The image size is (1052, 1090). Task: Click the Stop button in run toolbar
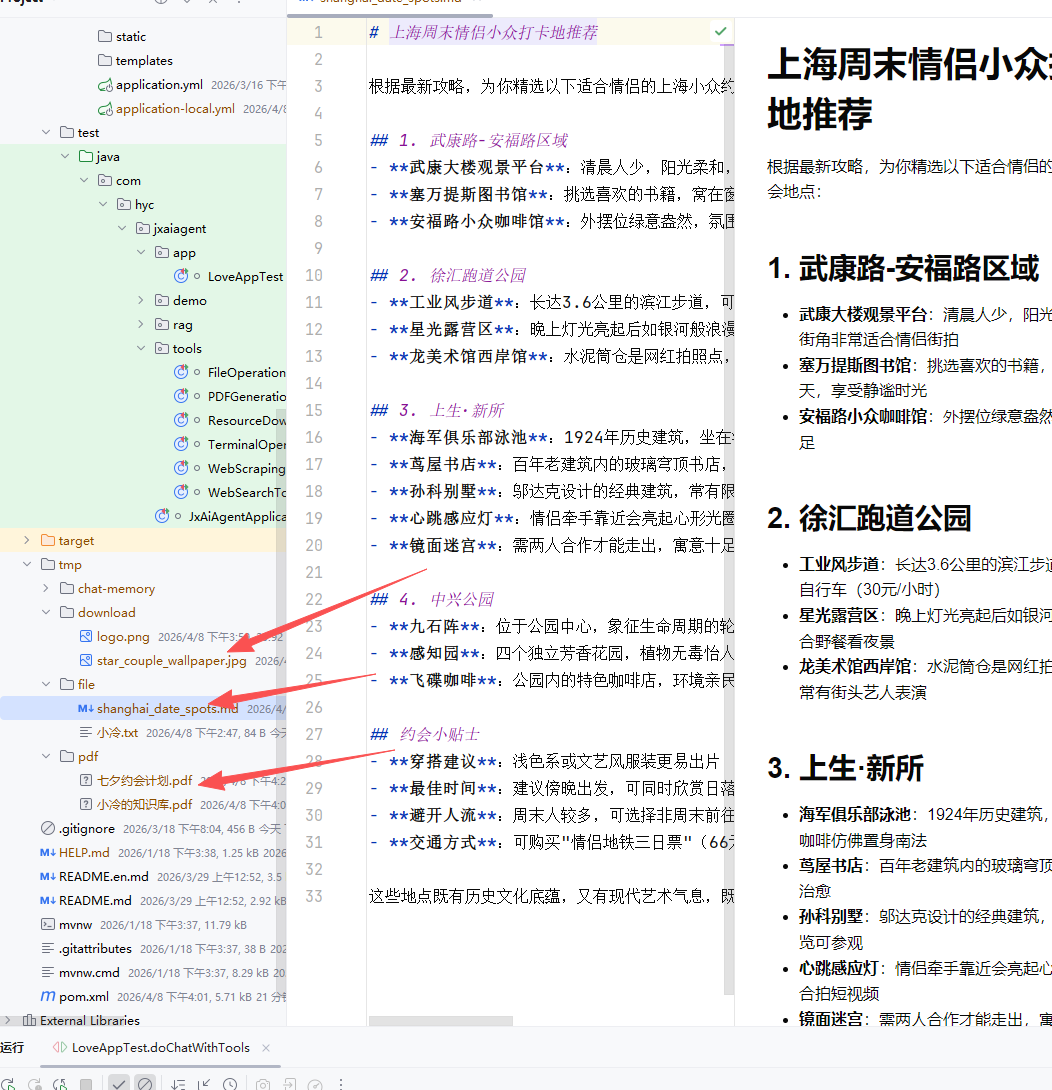86,1084
